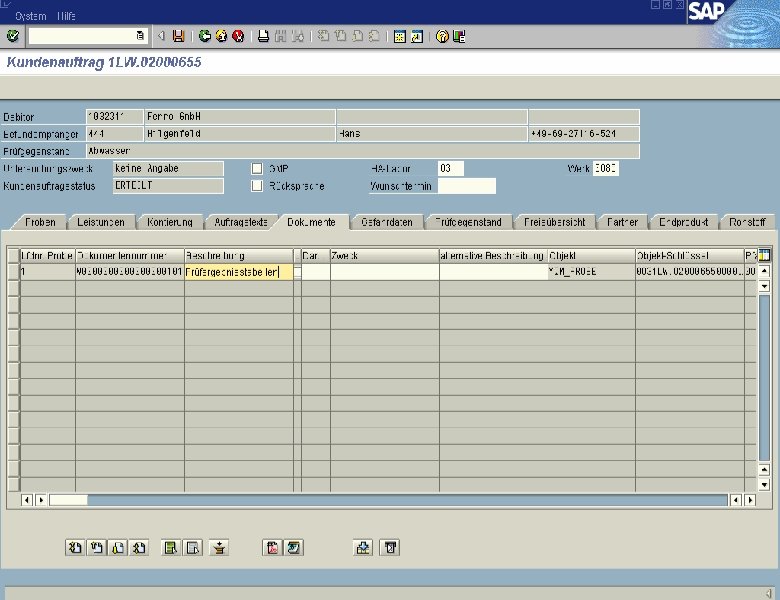Click the Create new session icon
This screenshot has width=780, height=600.
pyautogui.click(x=399, y=36)
